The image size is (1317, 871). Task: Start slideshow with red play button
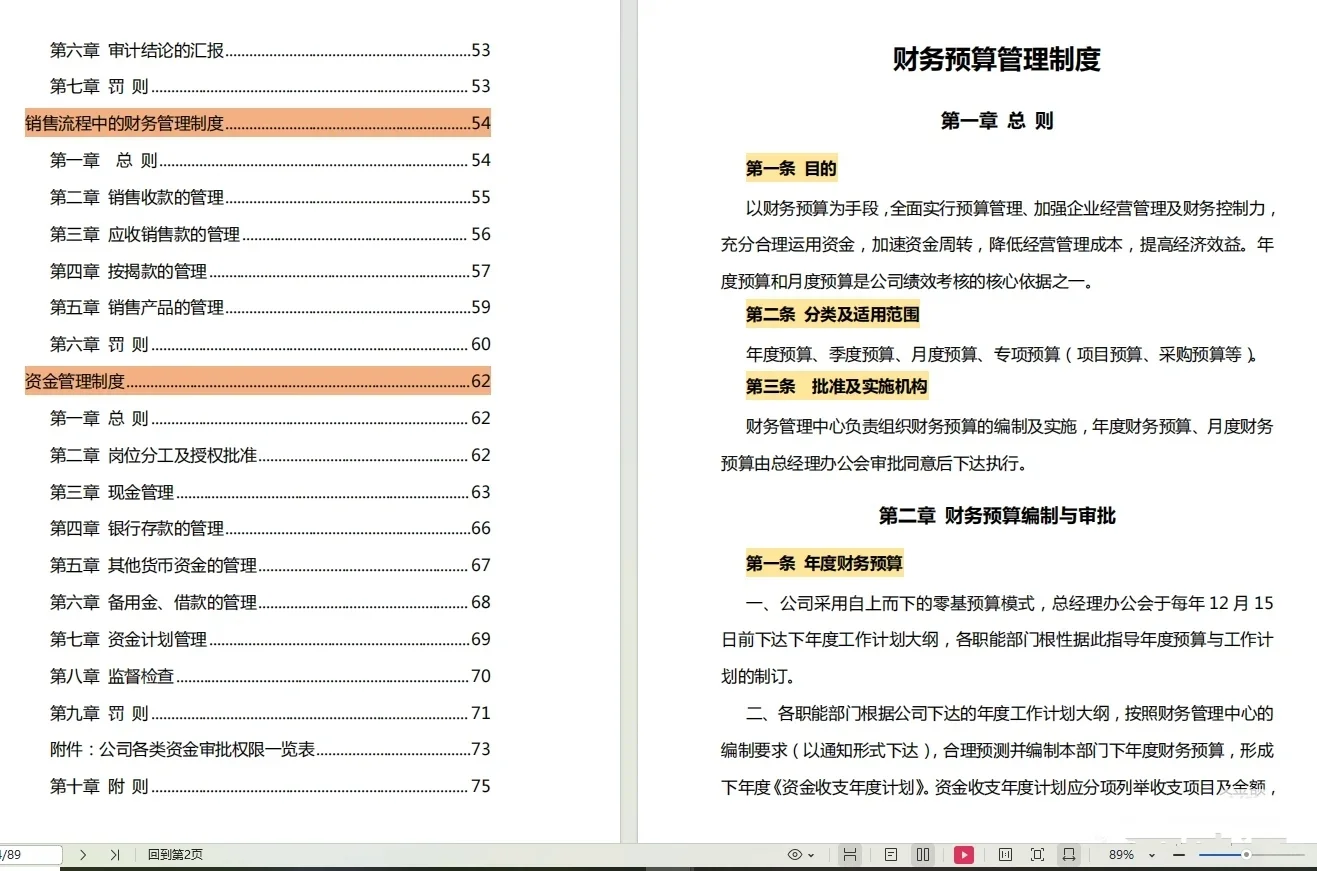coord(963,855)
